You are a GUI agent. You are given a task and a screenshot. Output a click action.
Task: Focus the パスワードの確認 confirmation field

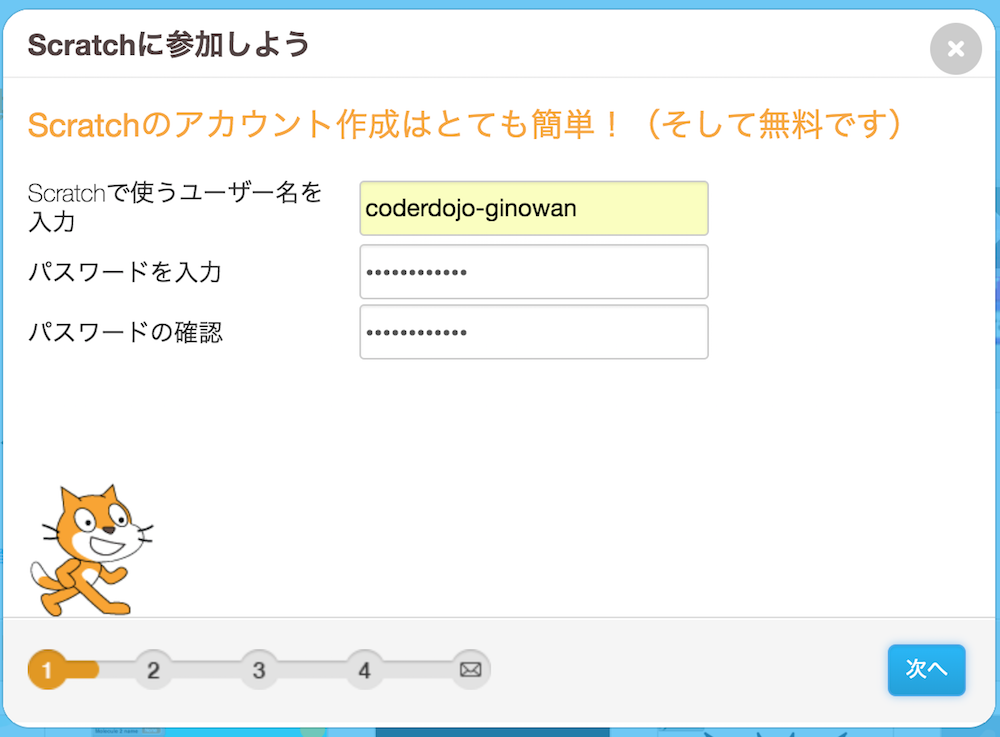pos(534,332)
